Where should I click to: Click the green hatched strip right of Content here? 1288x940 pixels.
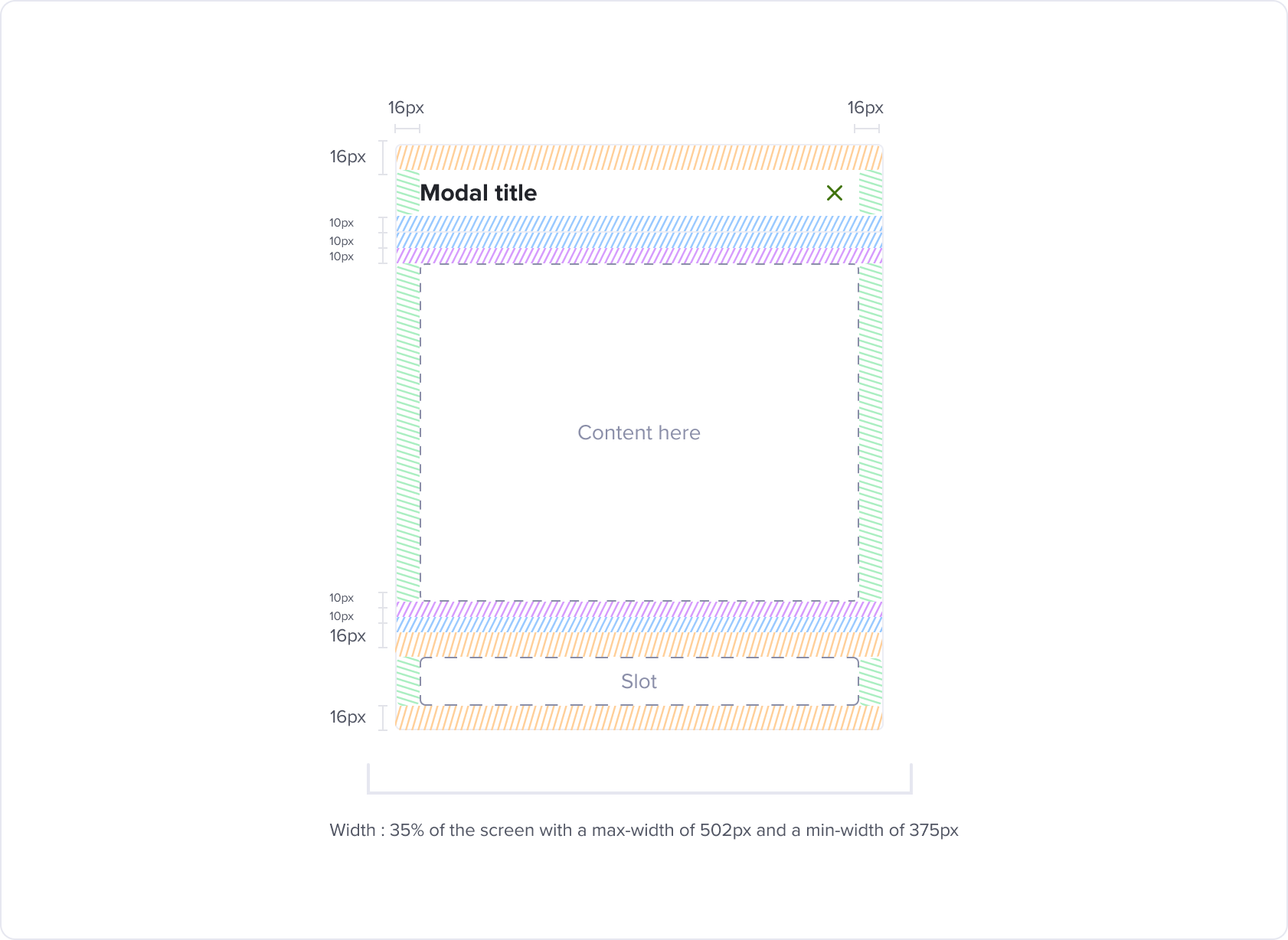[x=871, y=432]
